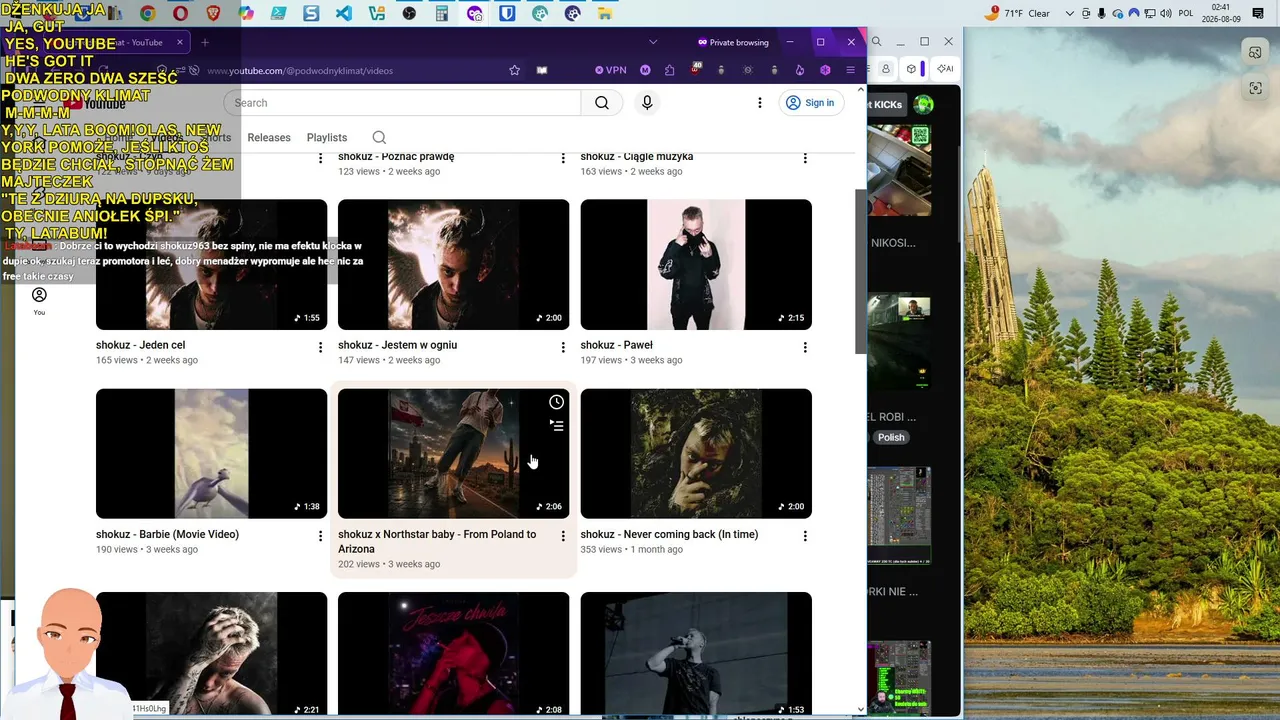This screenshot has height=720, width=1280.
Task: Bookmark this page with the star icon
Action: click(x=514, y=70)
